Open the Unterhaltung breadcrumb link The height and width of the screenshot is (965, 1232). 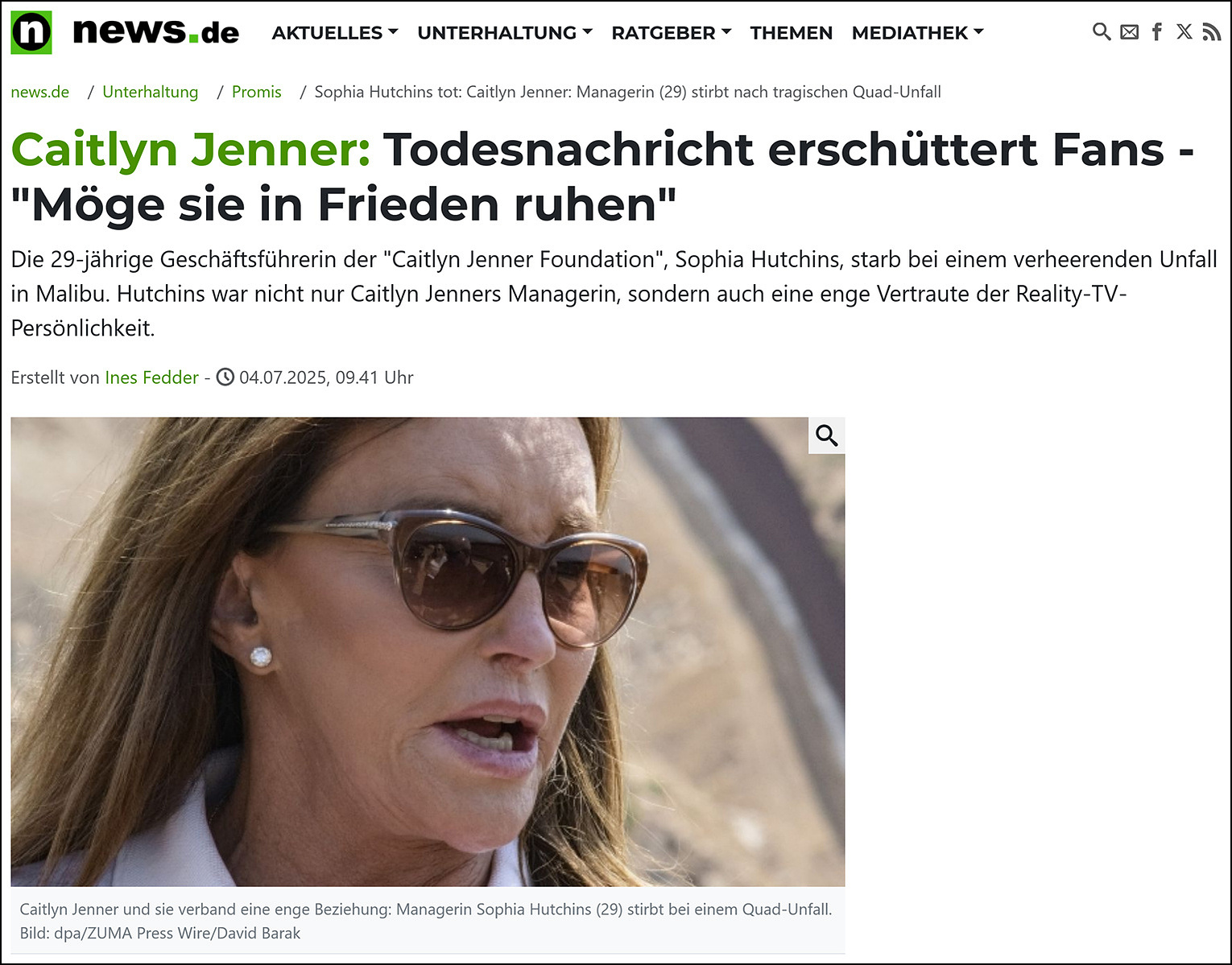(x=151, y=92)
